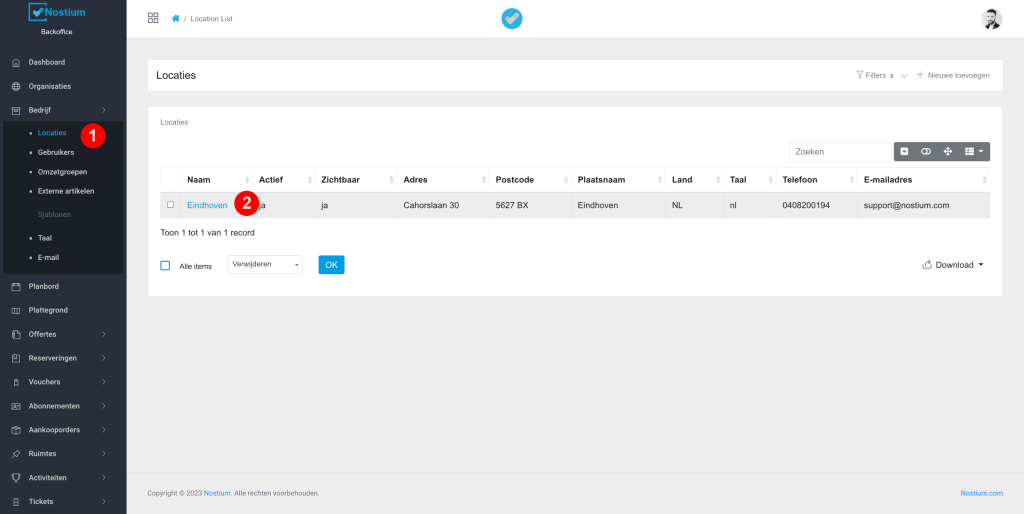Click the home icon in breadcrumb
The image size is (1024, 514).
pyautogui.click(x=176, y=19)
